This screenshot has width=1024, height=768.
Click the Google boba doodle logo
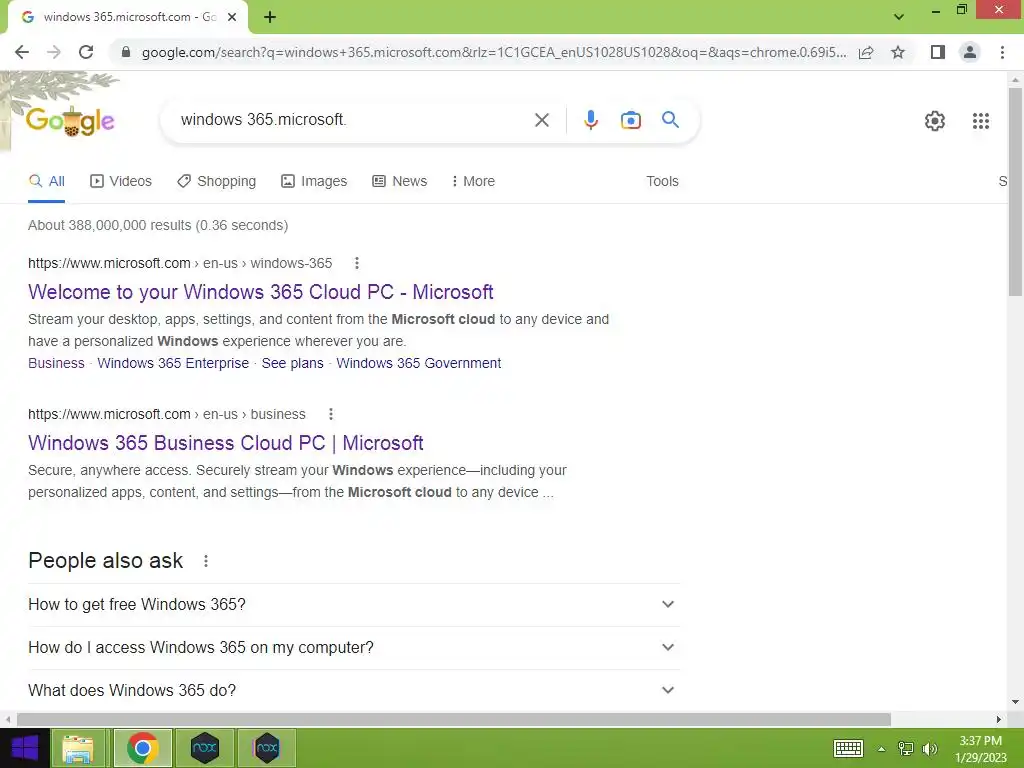tap(70, 121)
